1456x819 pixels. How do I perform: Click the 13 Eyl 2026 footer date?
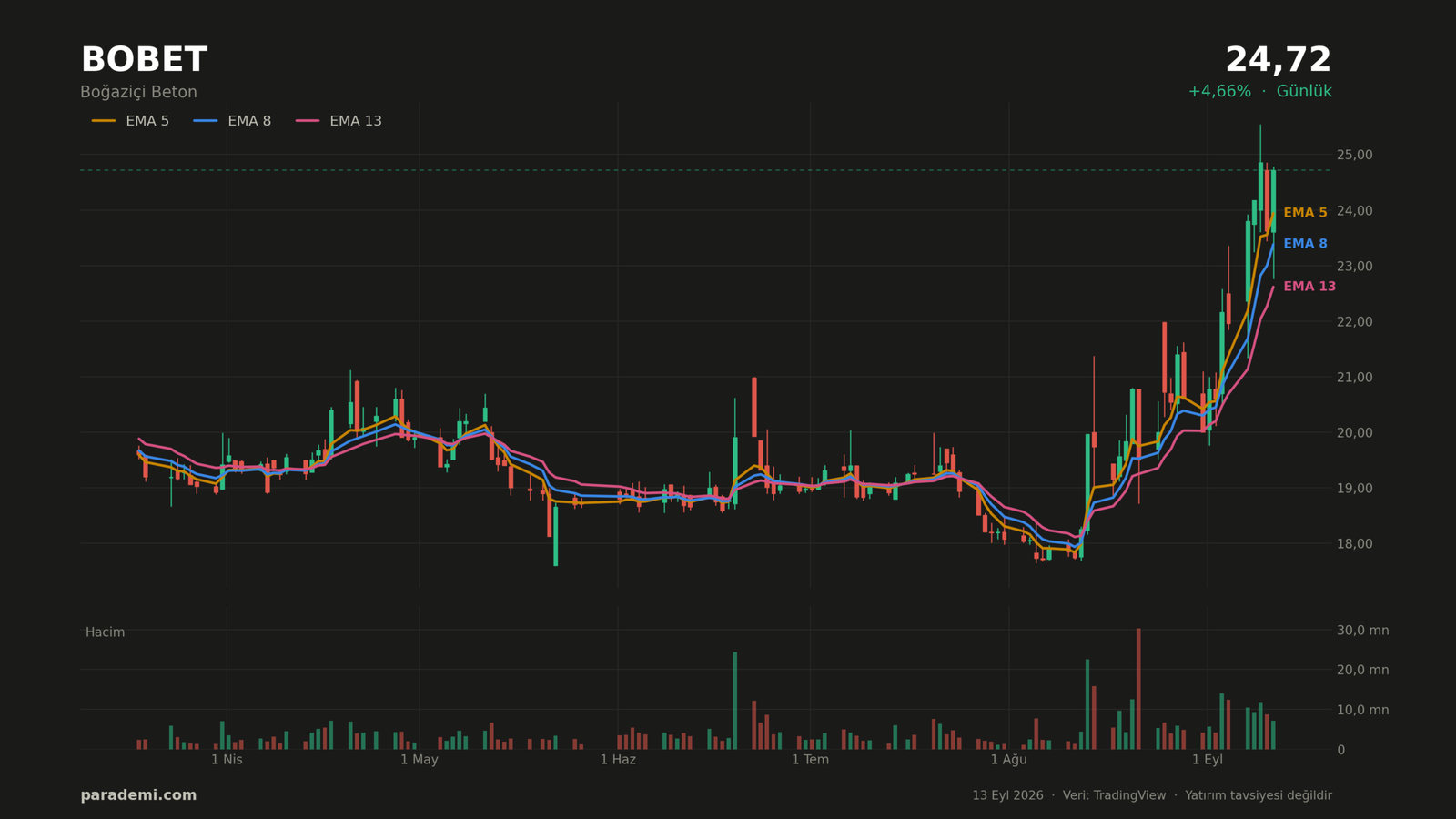1007,795
